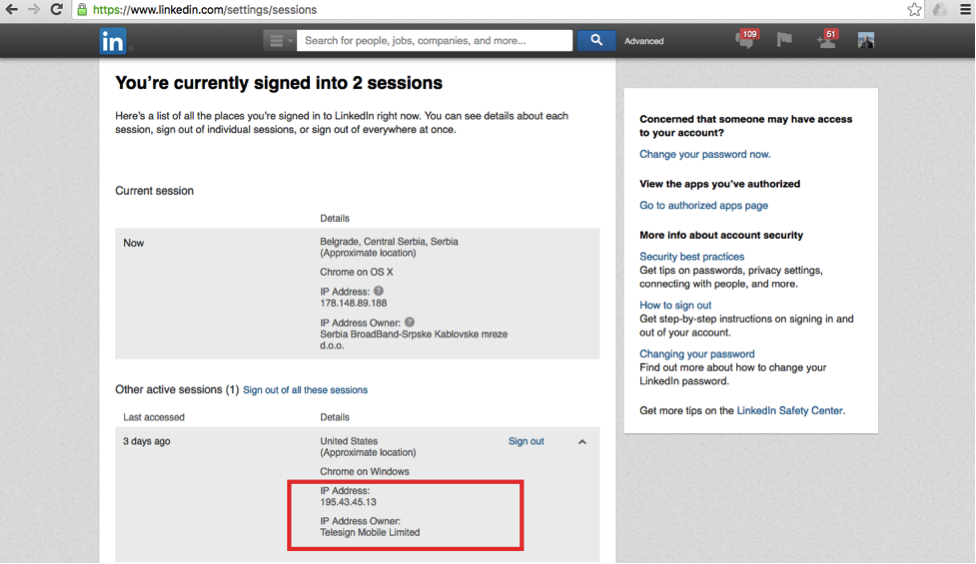Select the IP address 195.43.45.13 text
976x564 pixels.
coord(348,502)
